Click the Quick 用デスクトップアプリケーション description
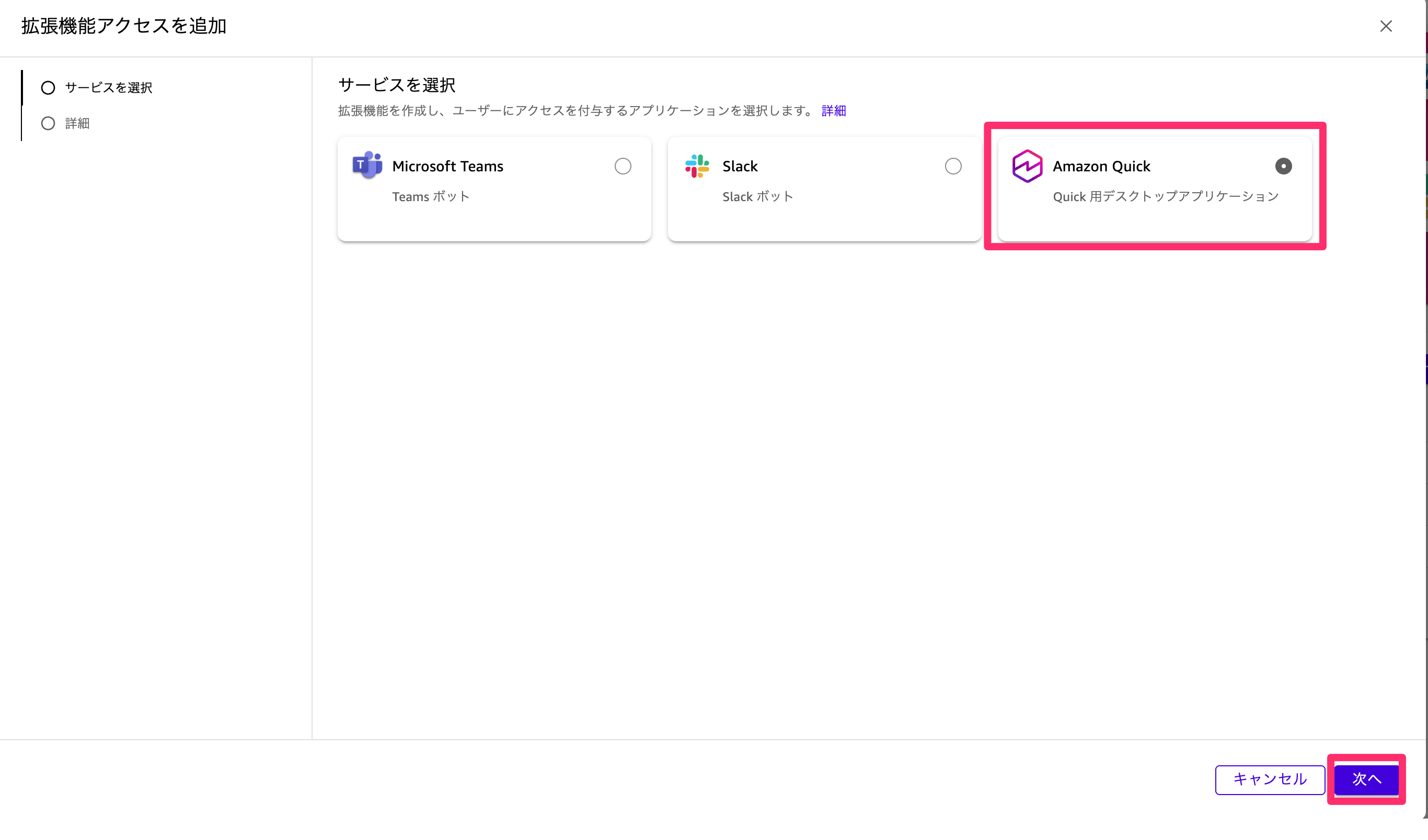1428x840 pixels. 1166,196
